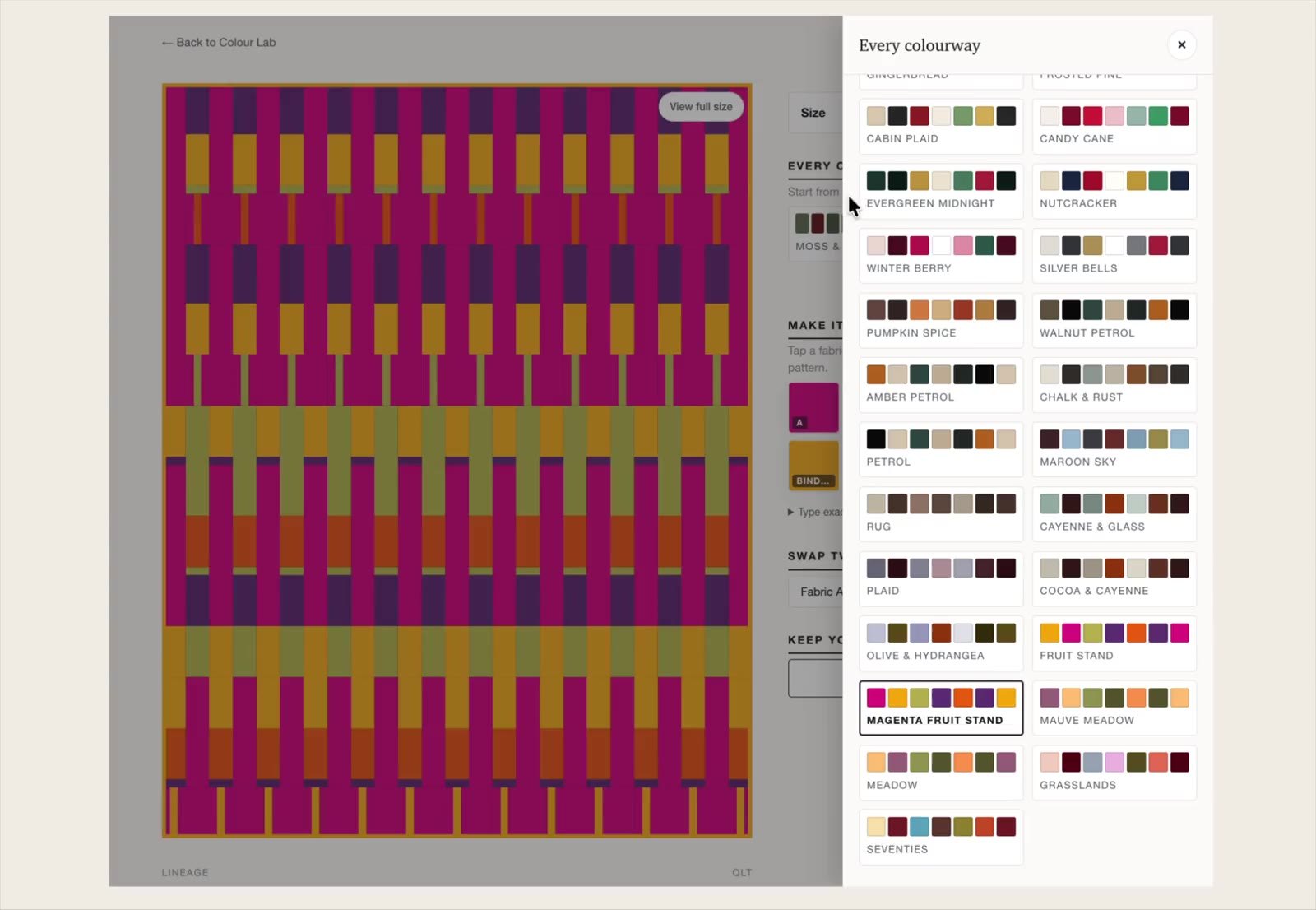Choose the Meadow colourway card
Viewport: 1316px width, 910px height.
(x=941, y=773)
